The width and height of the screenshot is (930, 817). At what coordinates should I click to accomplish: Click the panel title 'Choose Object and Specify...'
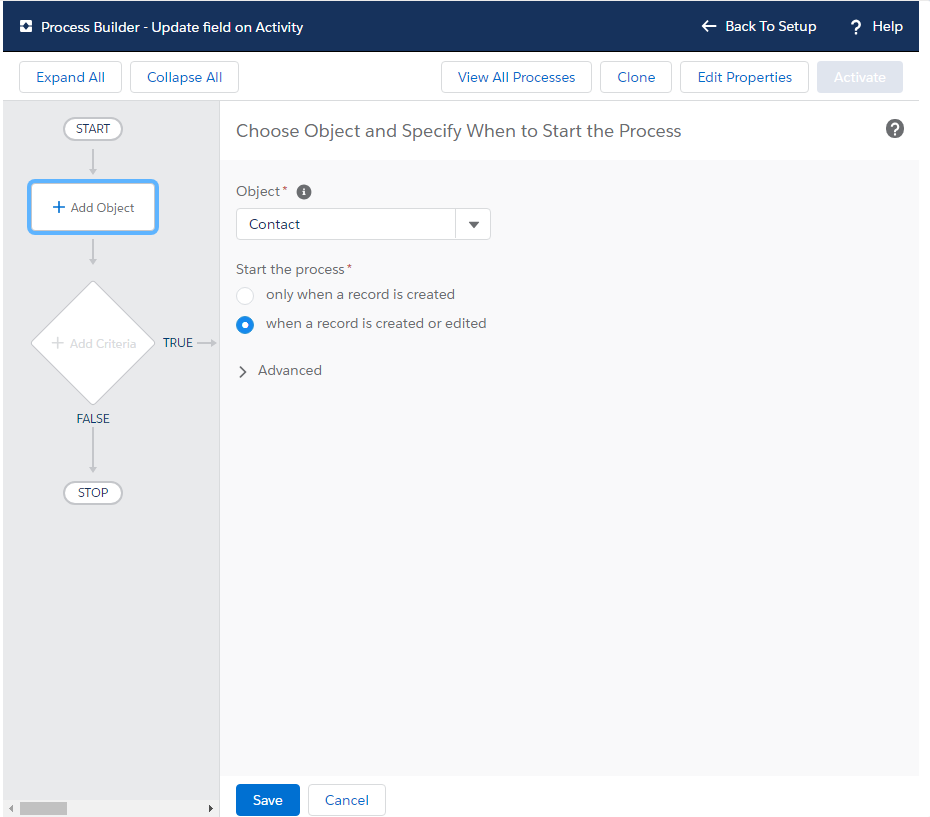pyautogui.click(x=458, y=131)
